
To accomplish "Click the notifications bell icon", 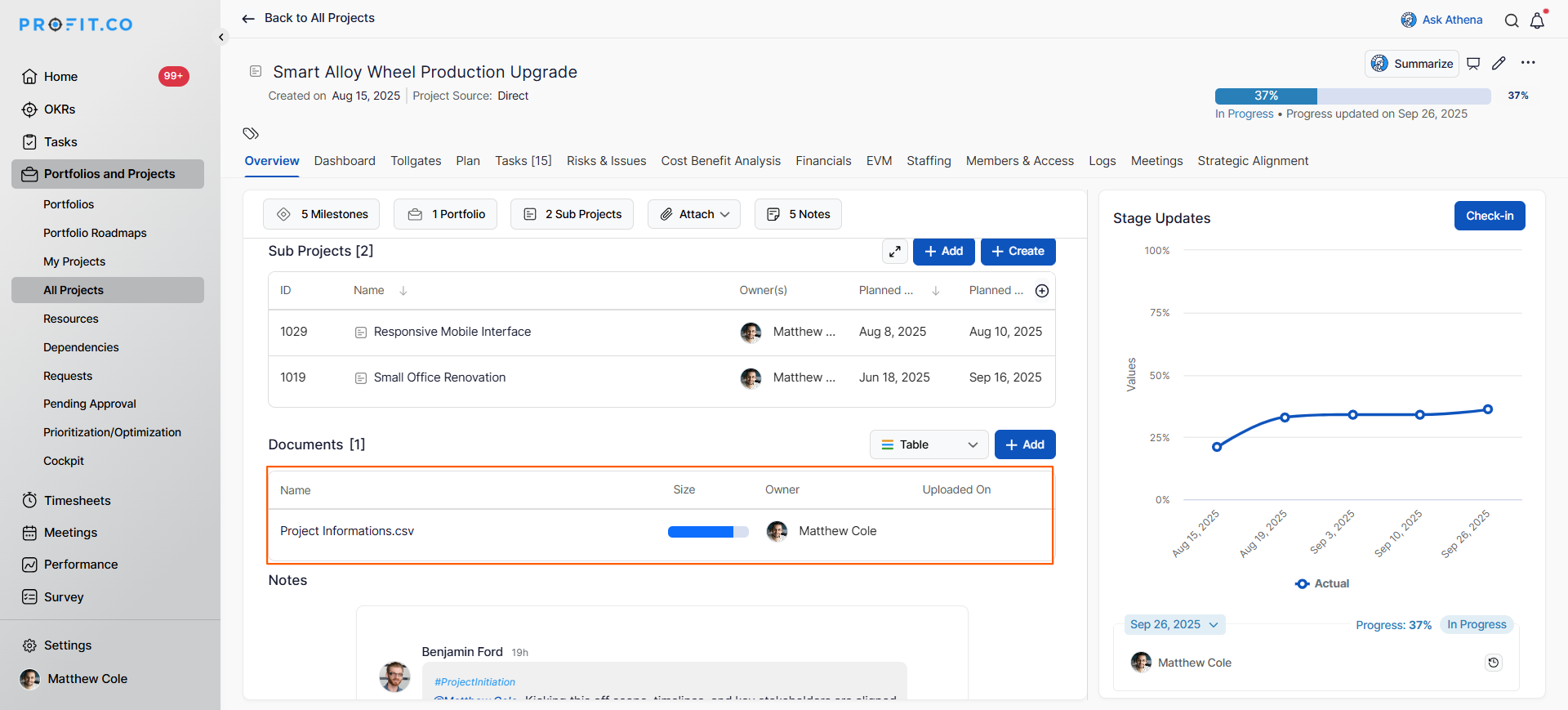I will (1537, 21).
